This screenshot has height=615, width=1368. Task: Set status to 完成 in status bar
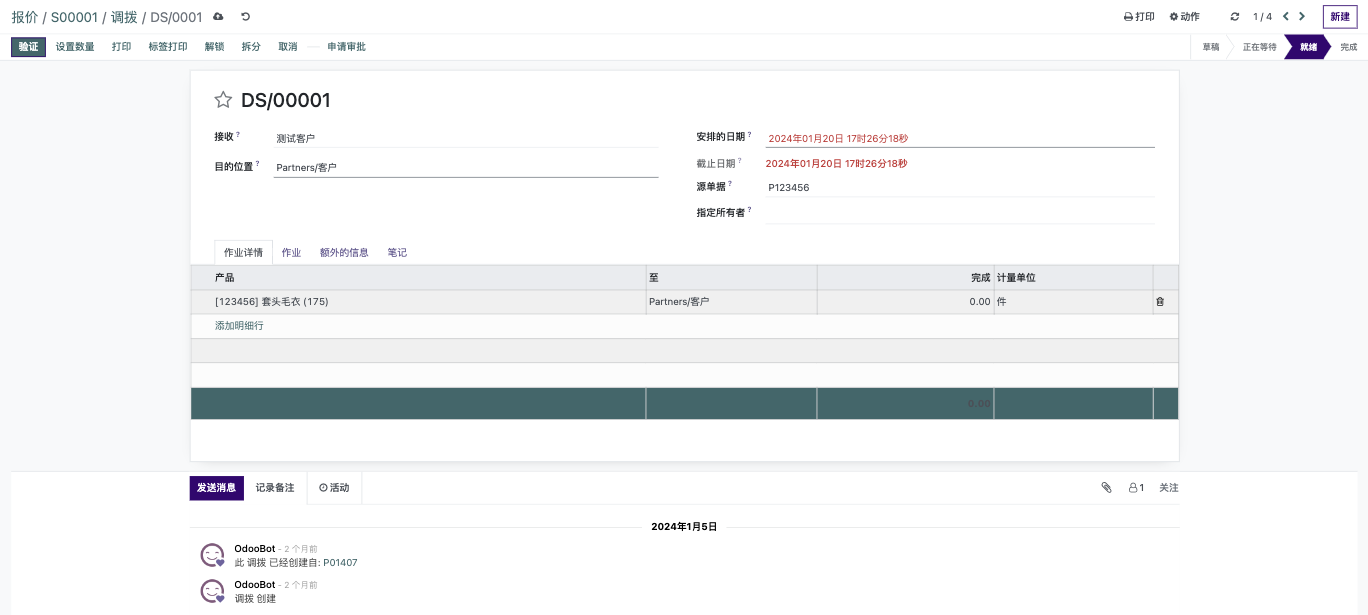click(1348, 47)
